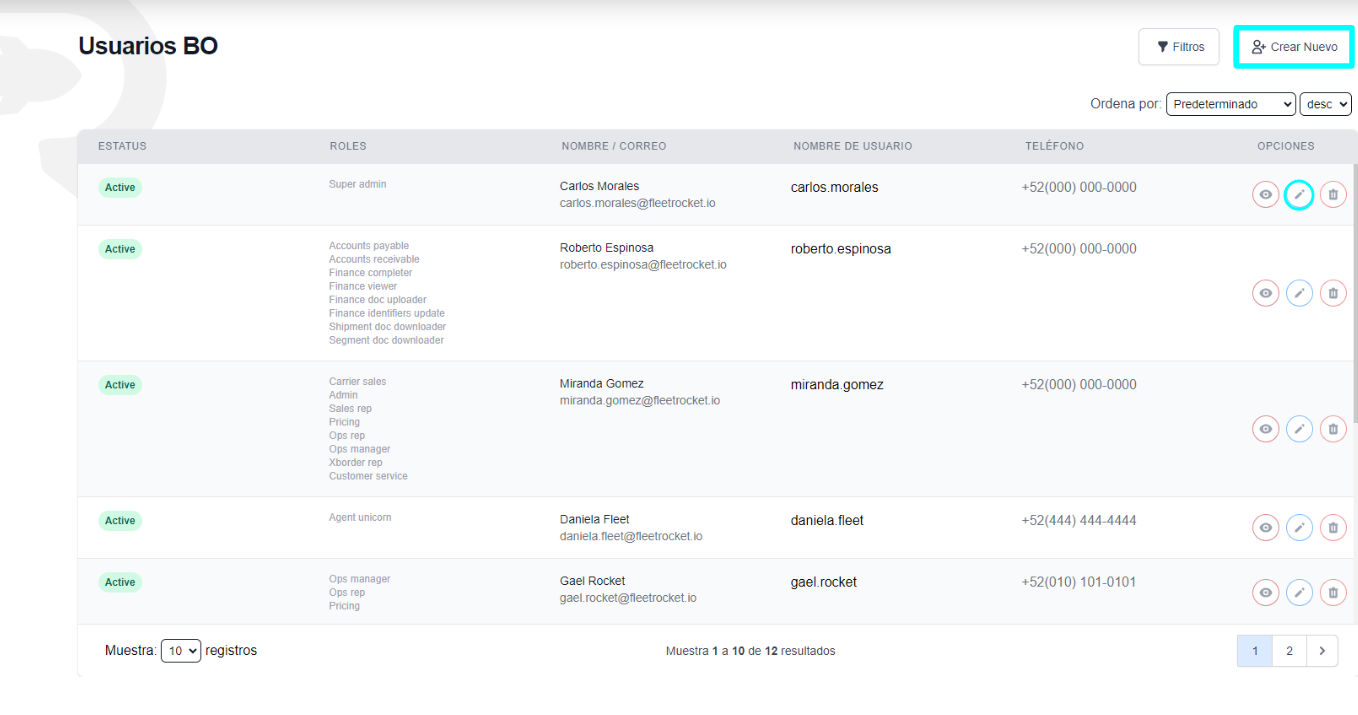Click Crear Nuevo to add a user

pyautogui.click(x=1293, y=46)
